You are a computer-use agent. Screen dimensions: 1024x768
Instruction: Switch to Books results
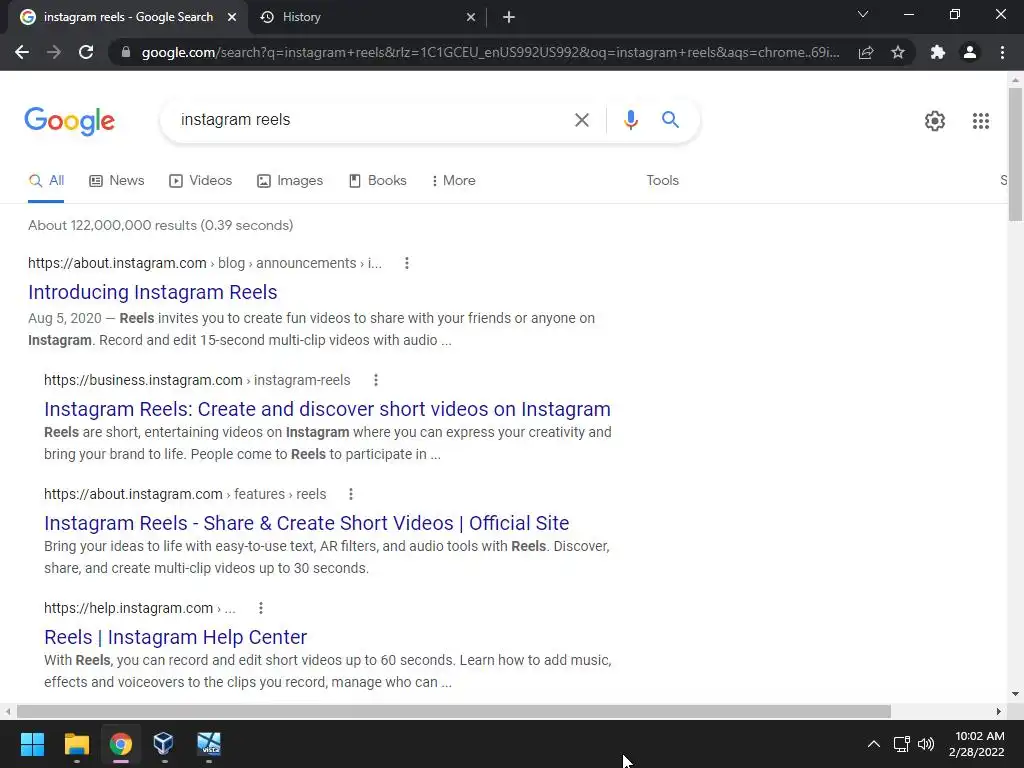coord(377,181)
